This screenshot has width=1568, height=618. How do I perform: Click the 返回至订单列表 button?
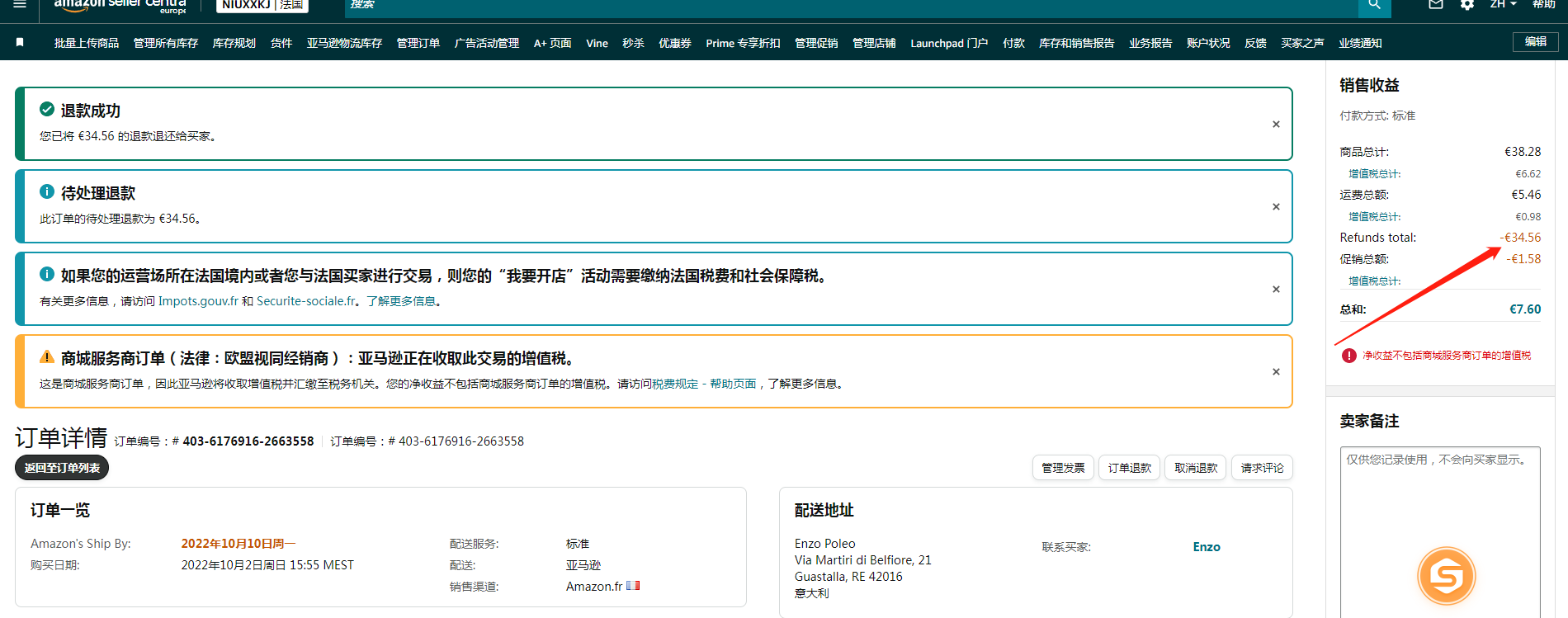point(62,468)
